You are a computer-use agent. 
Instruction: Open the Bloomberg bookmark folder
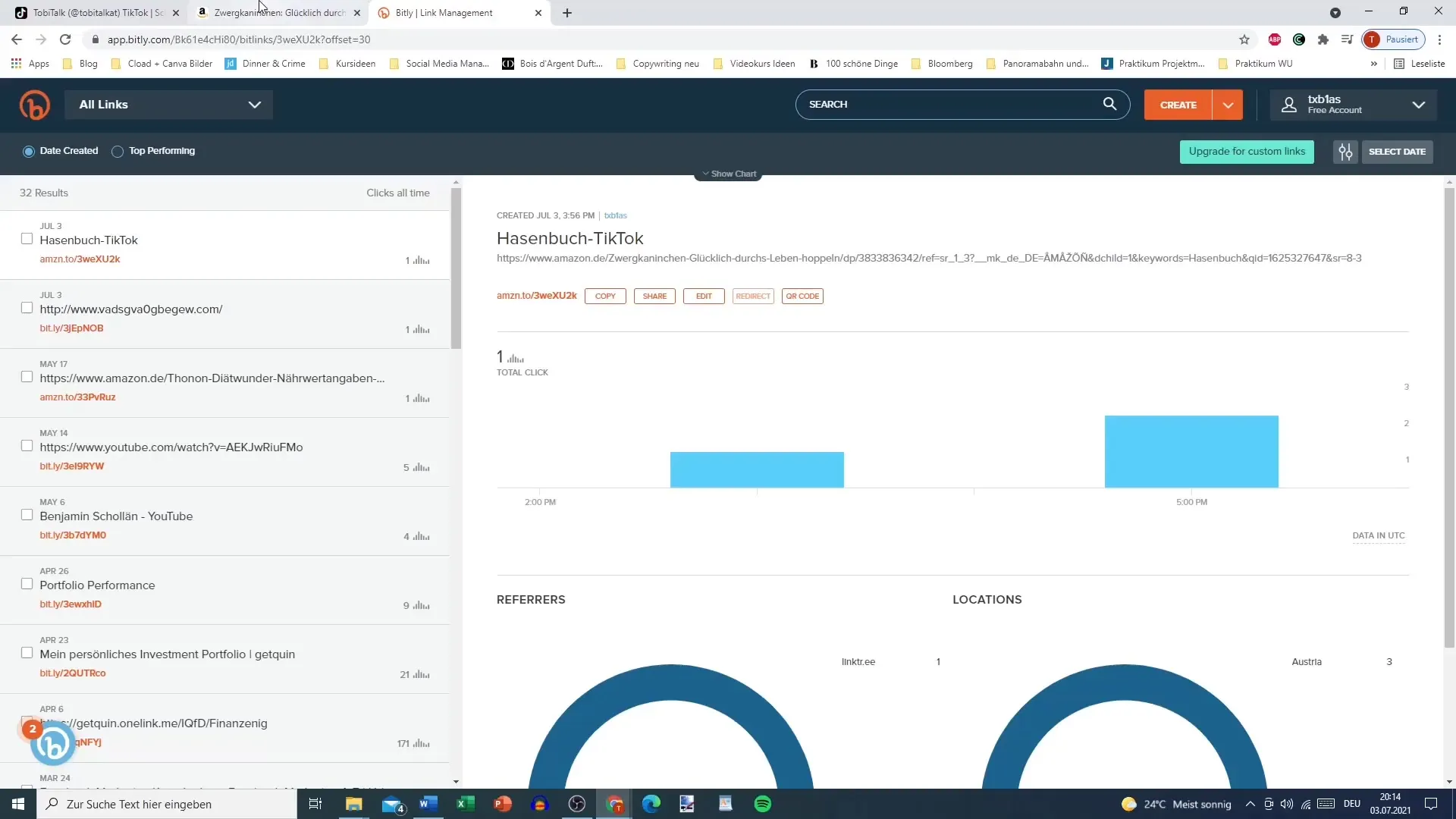(942, 64)
